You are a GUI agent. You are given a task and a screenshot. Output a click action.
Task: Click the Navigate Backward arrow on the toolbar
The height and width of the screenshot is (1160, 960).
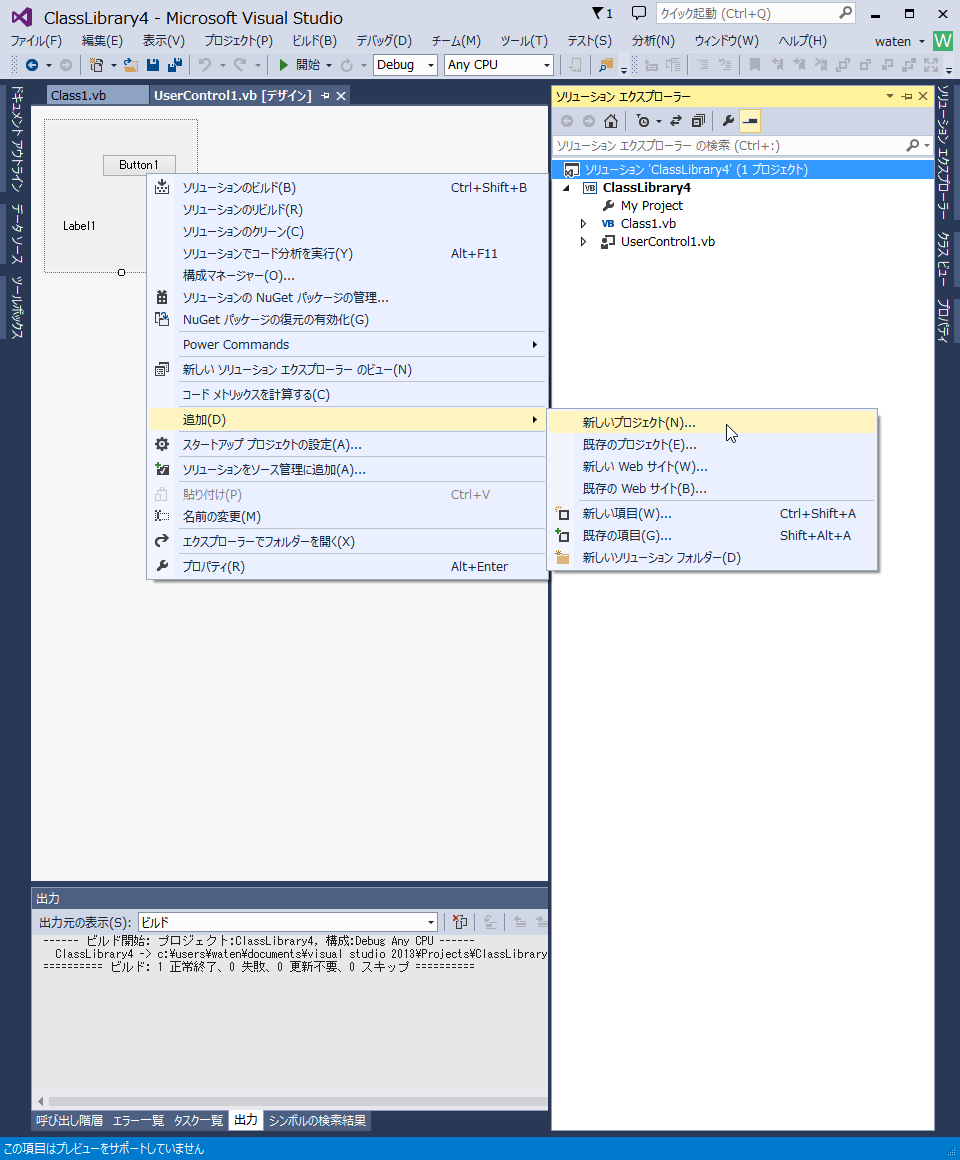33,65
